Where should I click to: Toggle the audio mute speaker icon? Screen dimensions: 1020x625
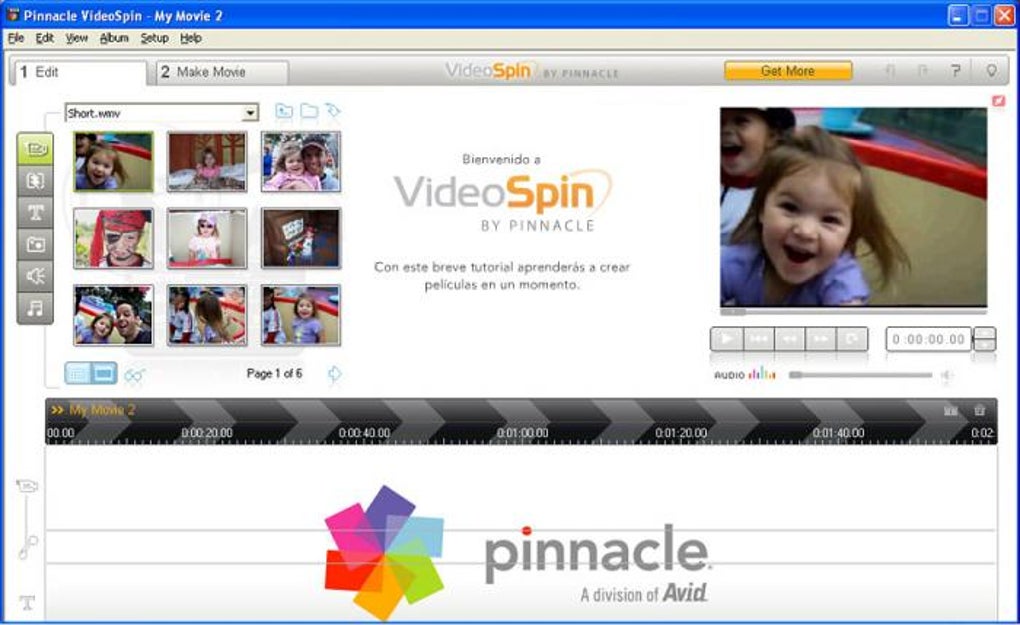tap(946, 375)
